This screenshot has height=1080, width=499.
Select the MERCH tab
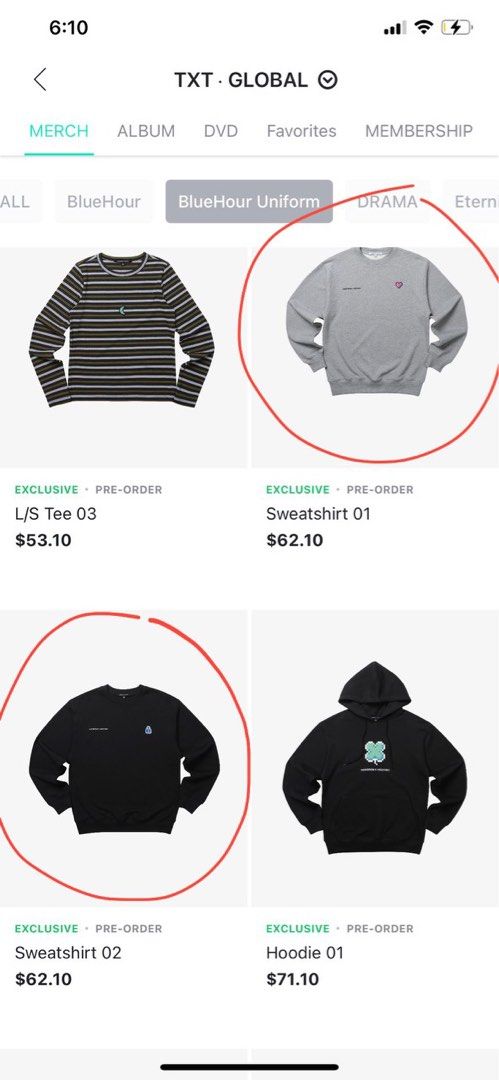pos(59,131)
